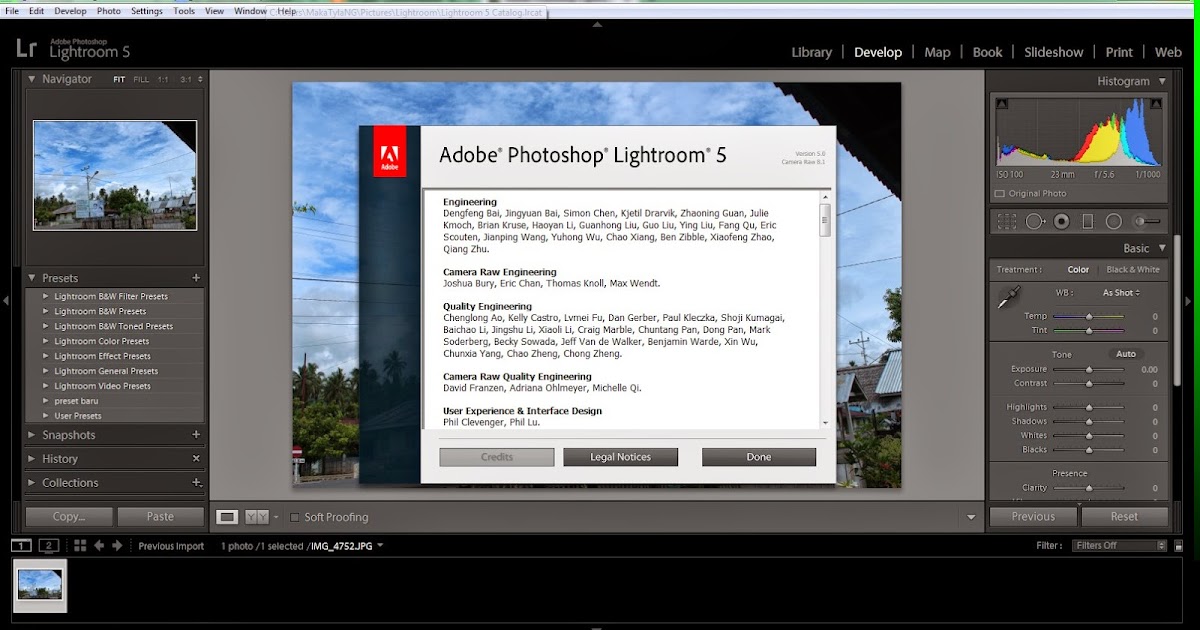Set Navigator zoom to FIT
Screen dimensions: 1200x630
click(119, 79)
